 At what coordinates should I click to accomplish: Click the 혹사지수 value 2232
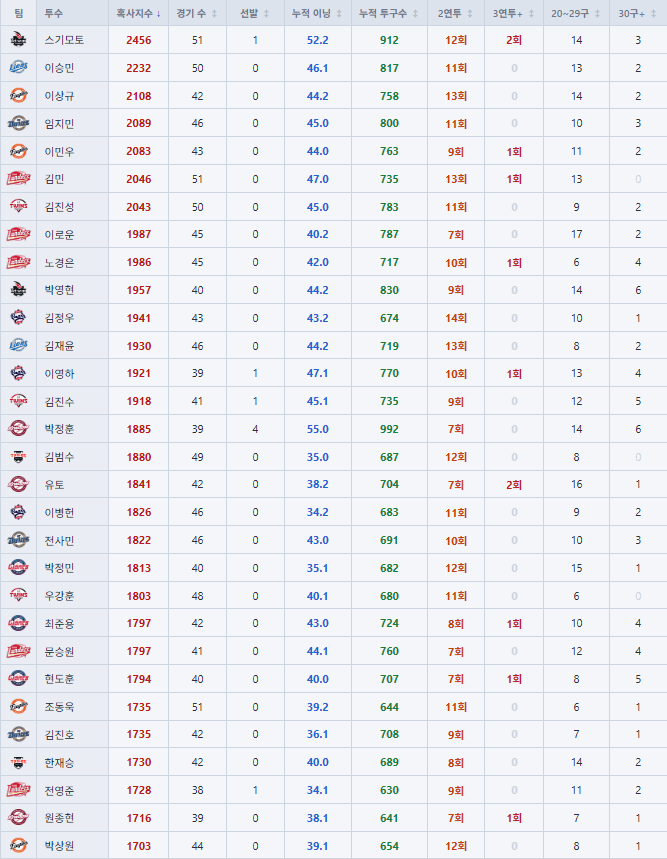139,68
